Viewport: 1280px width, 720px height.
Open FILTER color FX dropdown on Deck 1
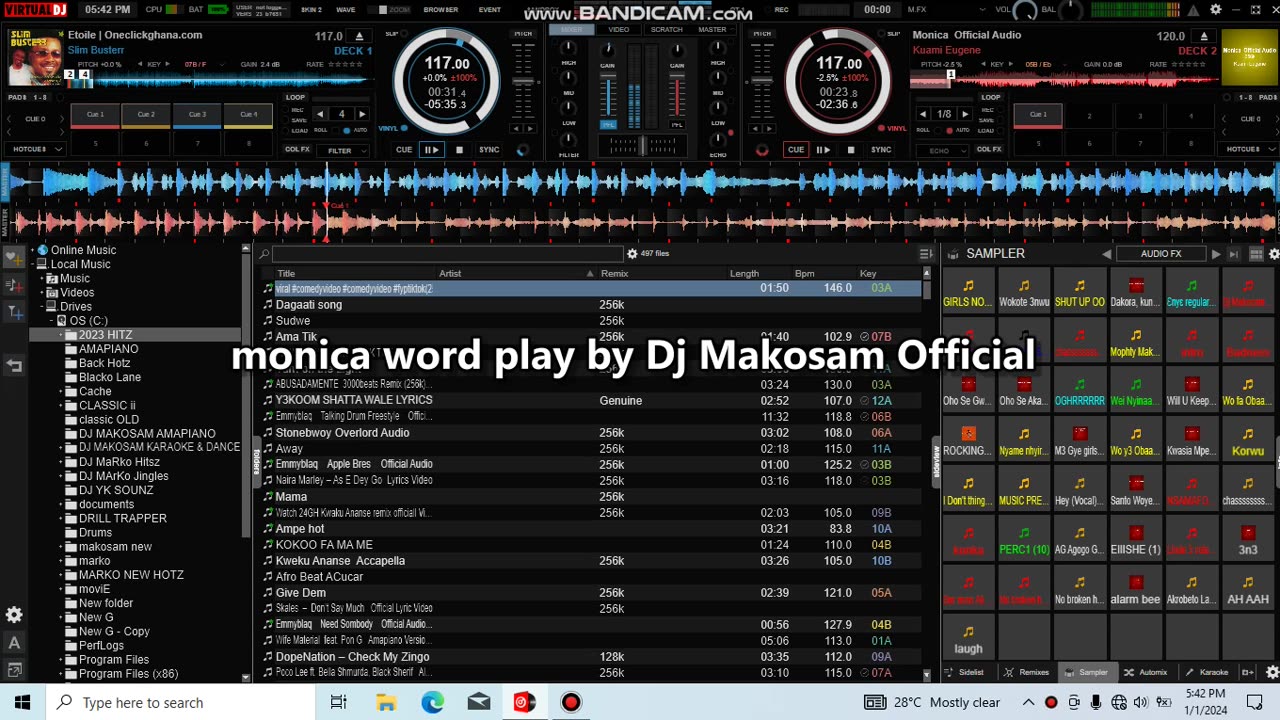344,151
